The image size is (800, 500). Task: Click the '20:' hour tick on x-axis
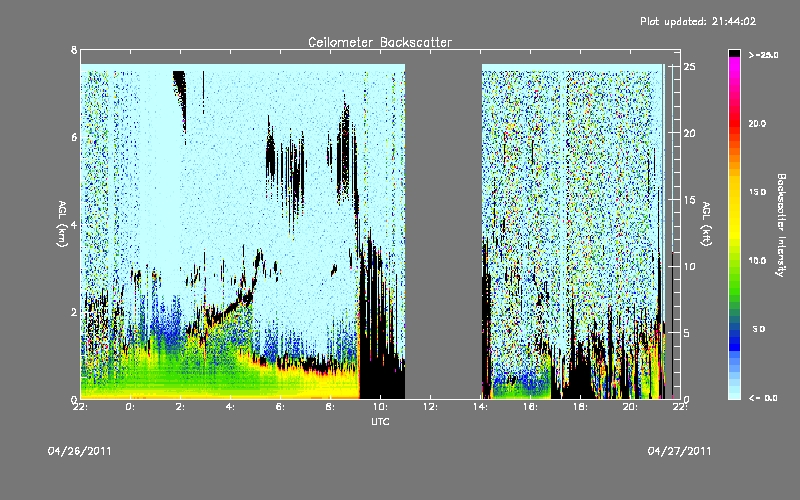click(630, 407)
